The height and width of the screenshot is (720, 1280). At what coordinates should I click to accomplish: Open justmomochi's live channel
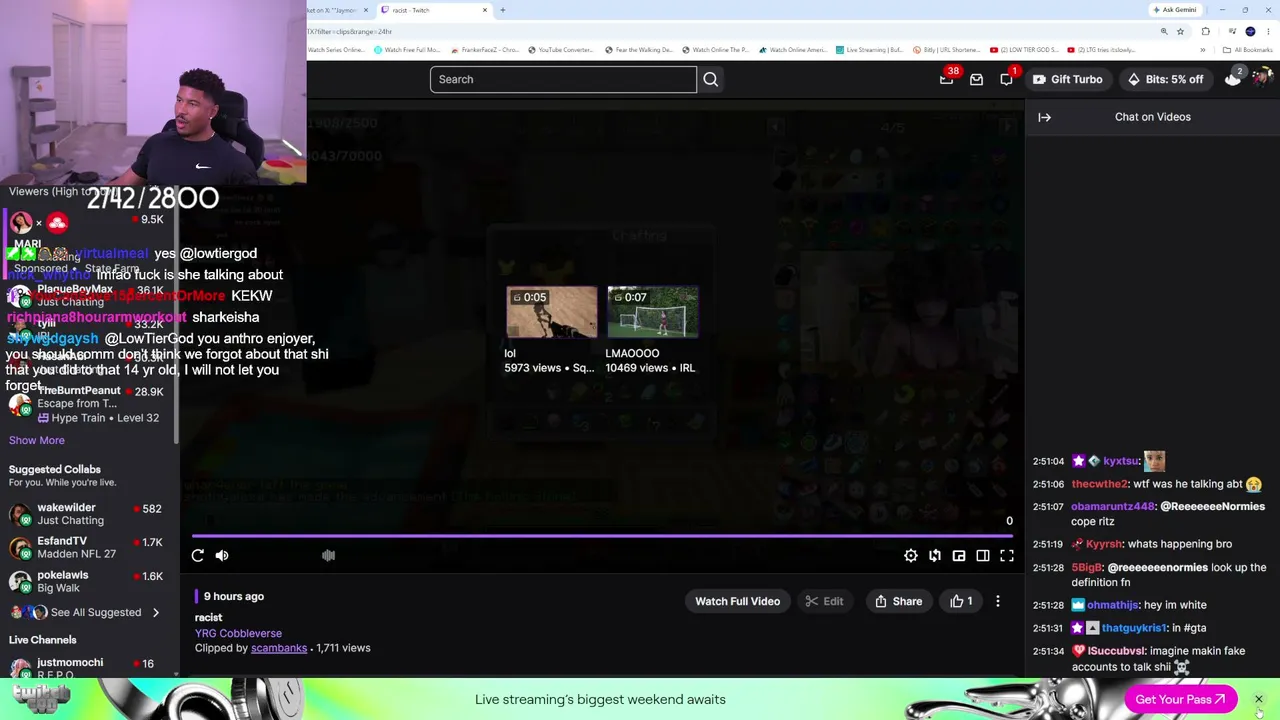point(88,668)
